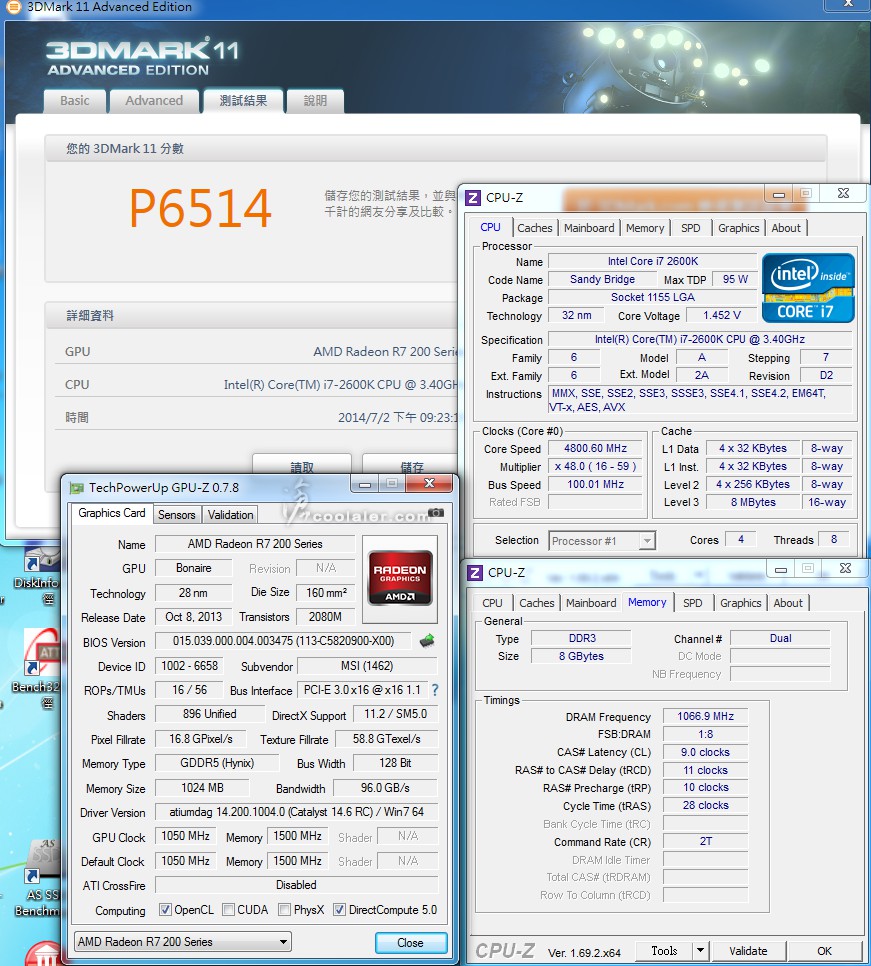Open the Tools dropdown arrow in CPU-Z
The image size is (871, 966).
[x=700, y=951]
